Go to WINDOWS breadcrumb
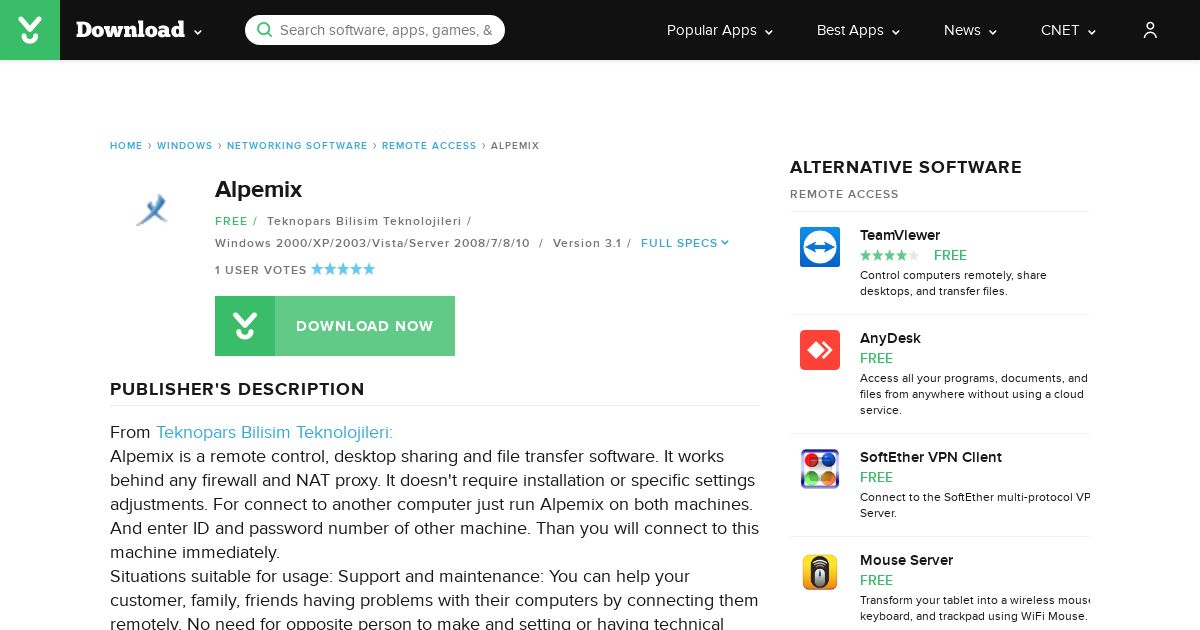 tap(185, 146)
